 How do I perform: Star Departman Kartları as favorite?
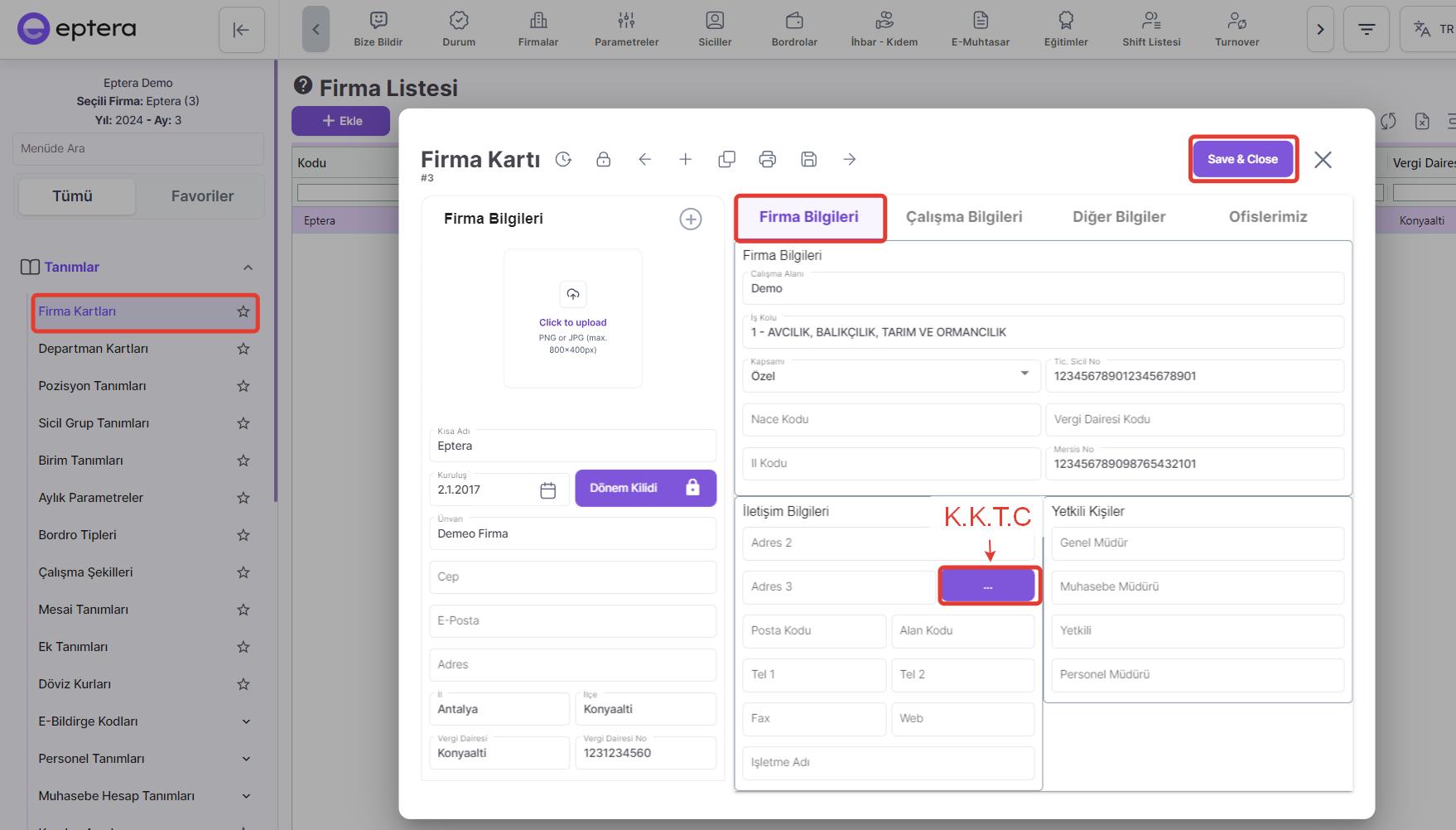[x=243, y=349]
